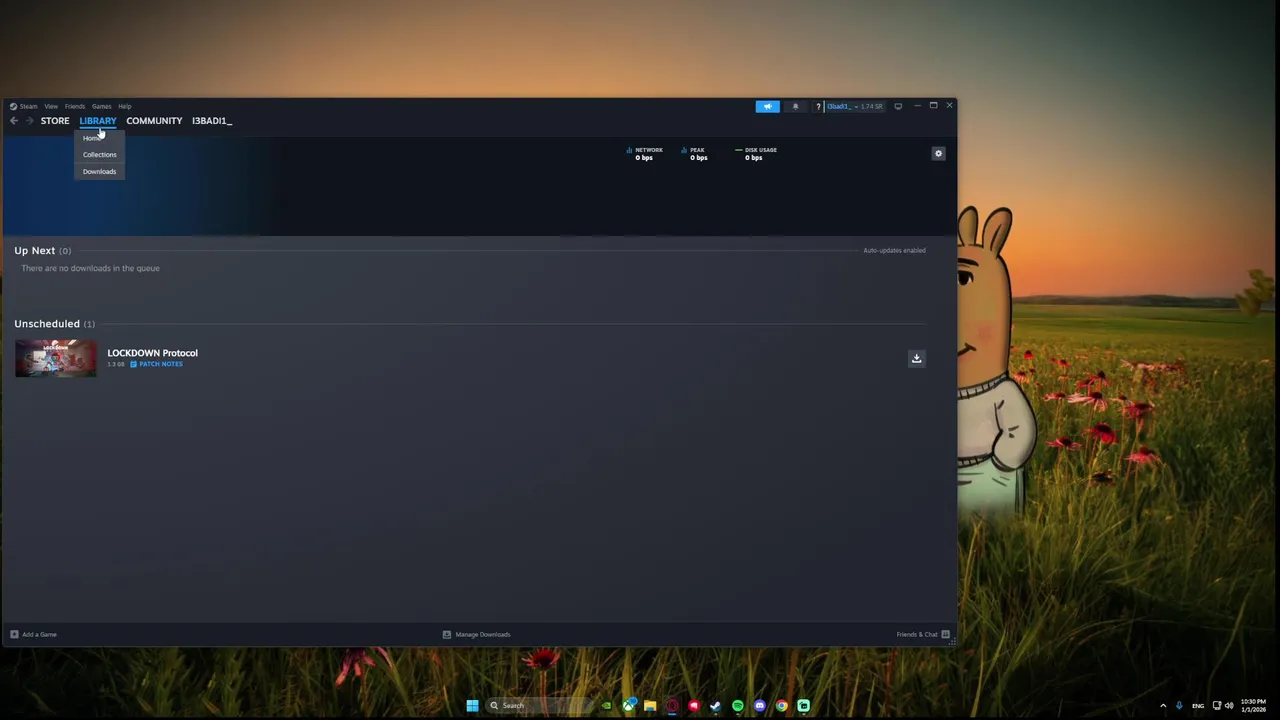Click the Auto-updates enabled label
The height and width of the screenshot is (720, 1280).
click(894, 250)
